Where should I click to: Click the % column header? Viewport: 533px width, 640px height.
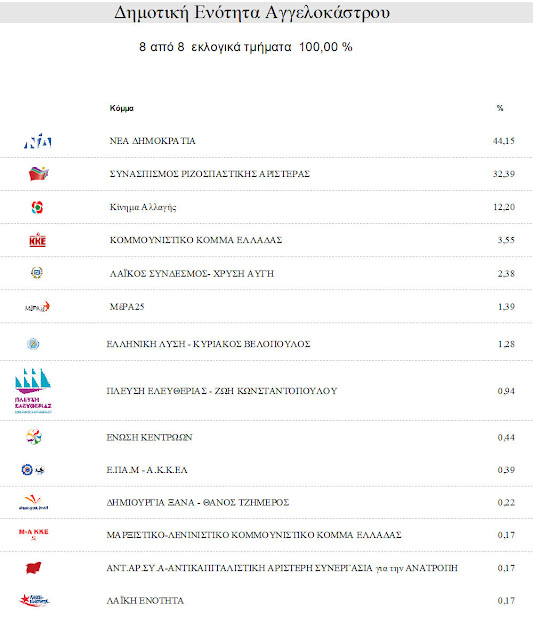[500, 108]
